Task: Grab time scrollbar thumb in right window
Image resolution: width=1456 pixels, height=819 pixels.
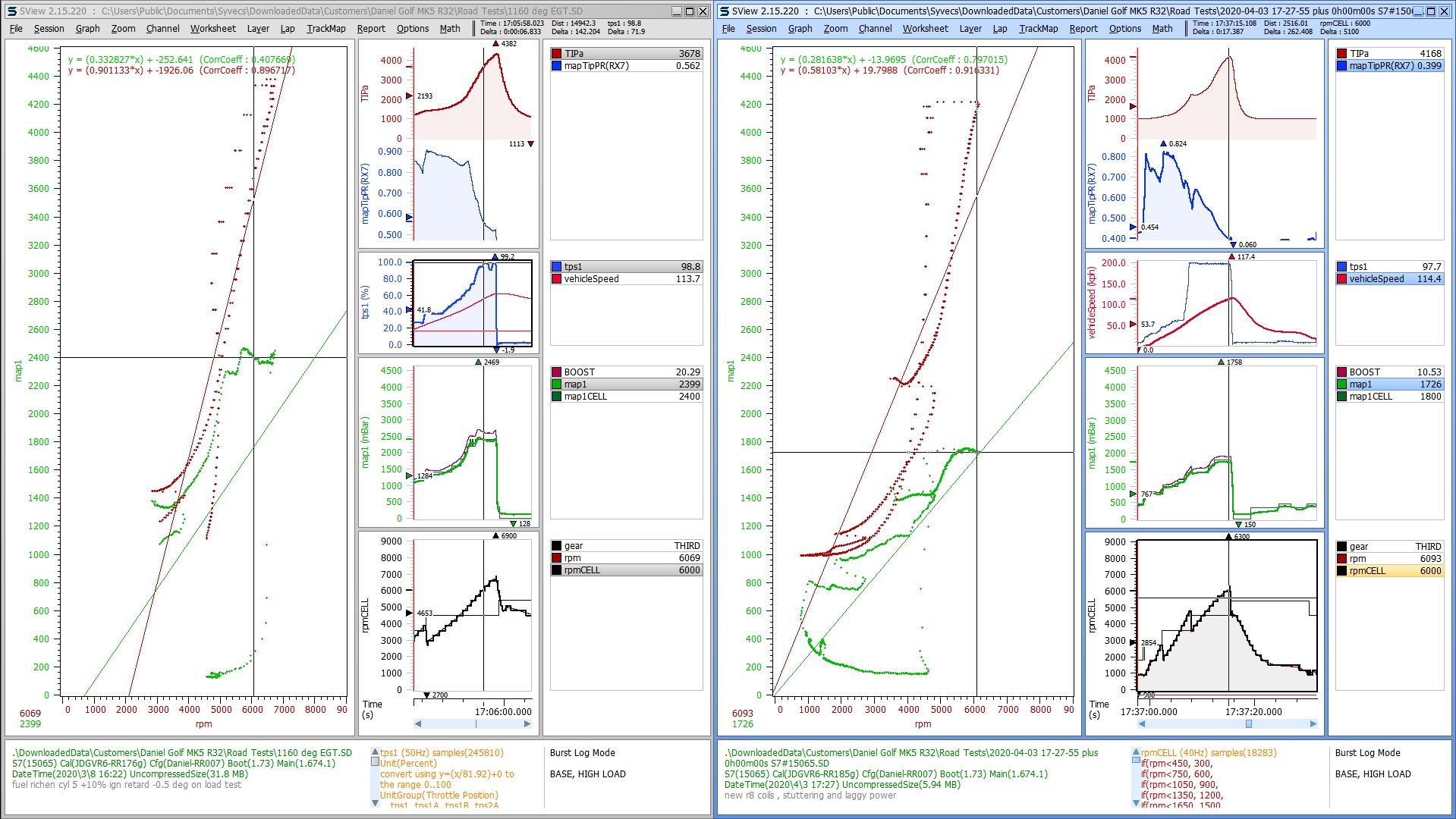Action: point(1249,724)
